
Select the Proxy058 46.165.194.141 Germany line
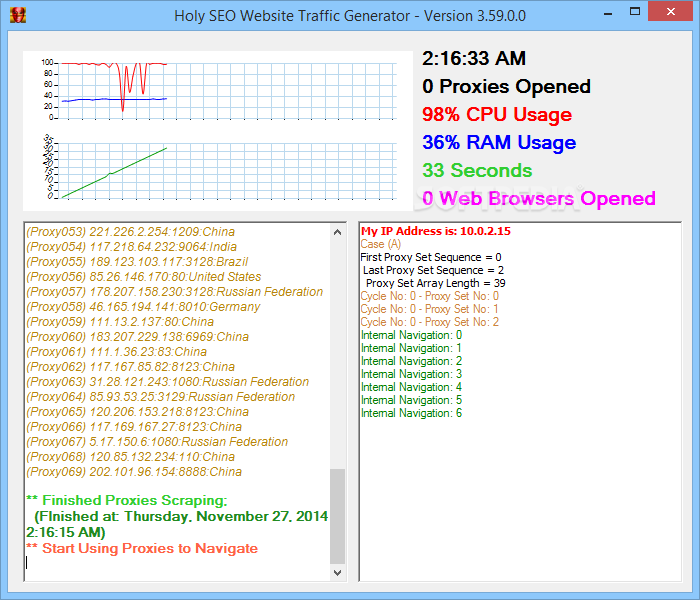coord(143,307)
